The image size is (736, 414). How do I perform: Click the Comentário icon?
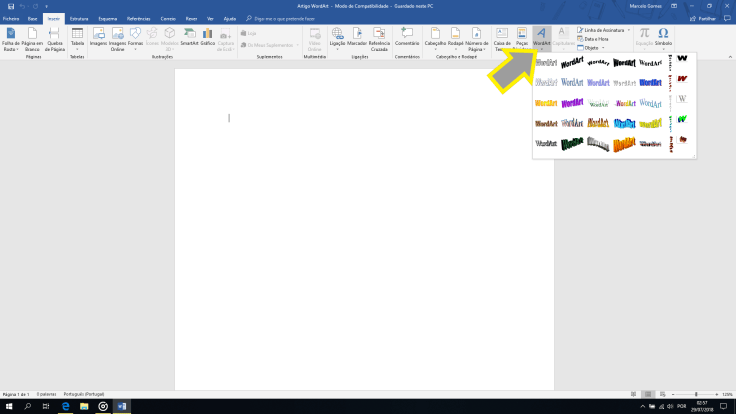pyautogui.click(x=407, y=38)
